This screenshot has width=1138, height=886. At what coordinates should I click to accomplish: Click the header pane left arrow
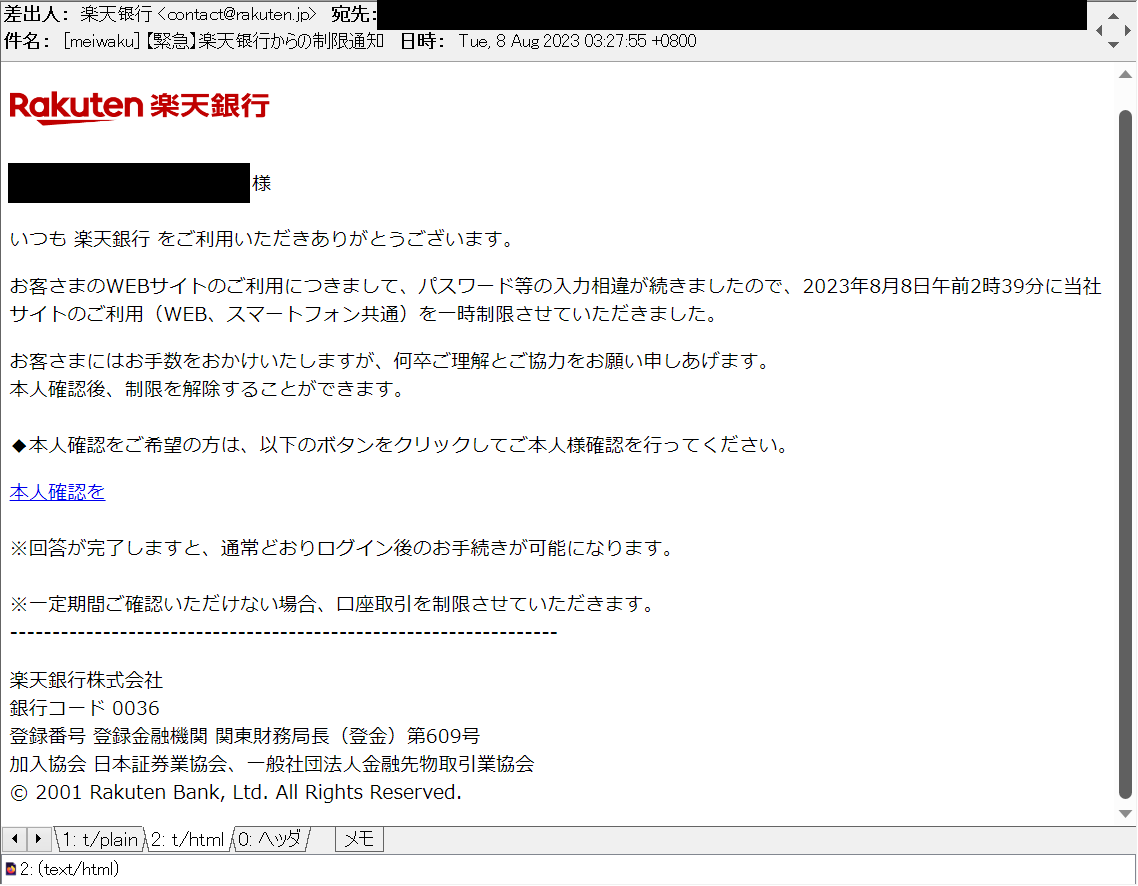[1100, 30]
